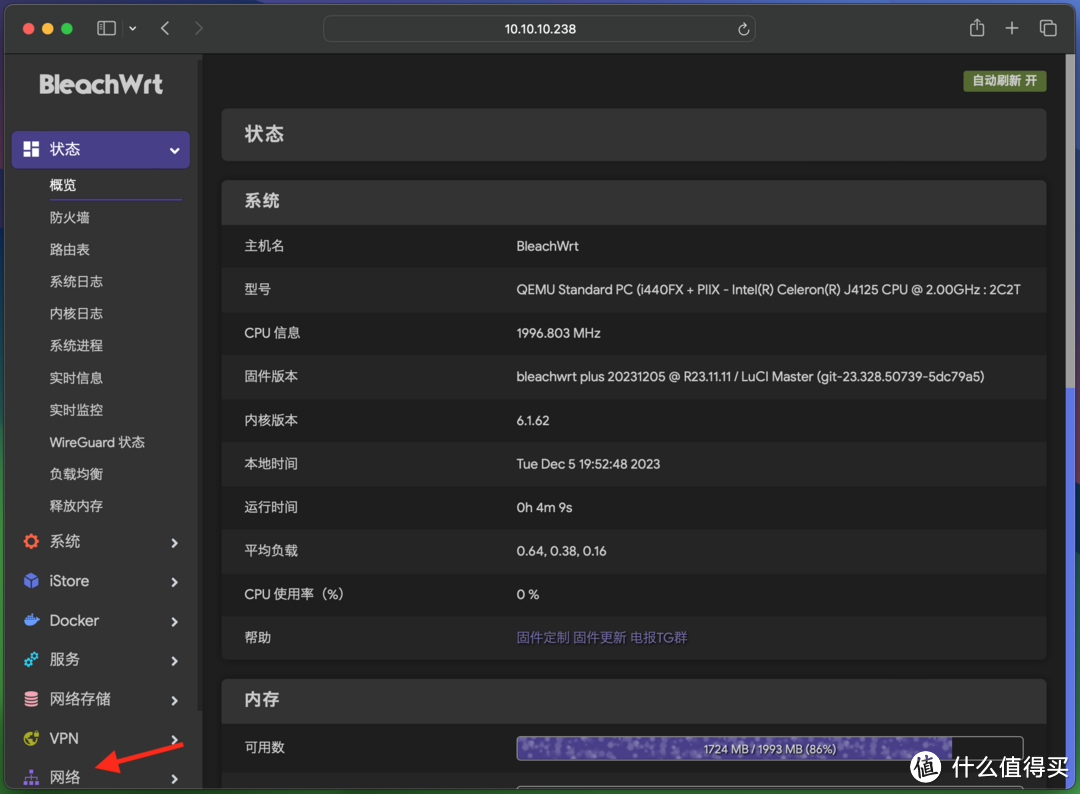The height and width of the screenshot is (794, 1080).
Task: Toggle the Safari sidebar visibility button
Action: pos(105,28)
